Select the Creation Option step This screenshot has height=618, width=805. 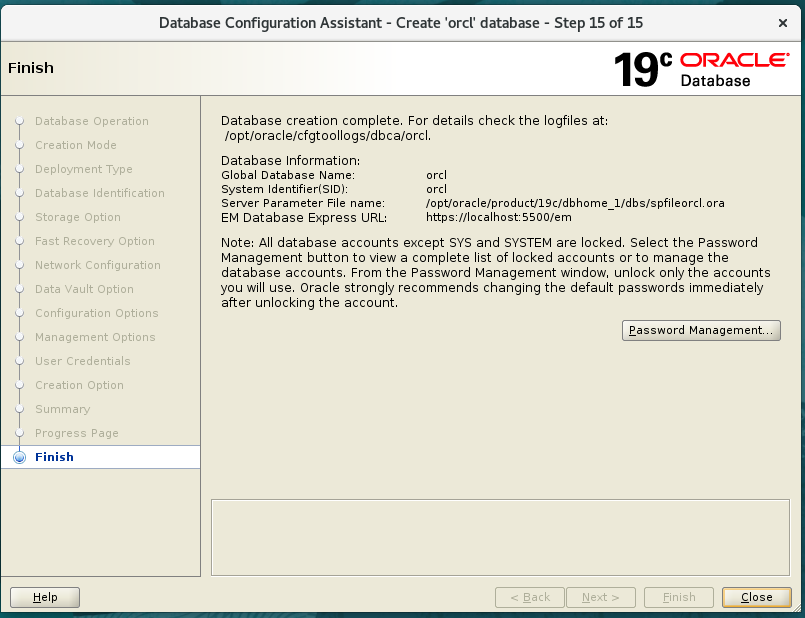click(79, 385)
